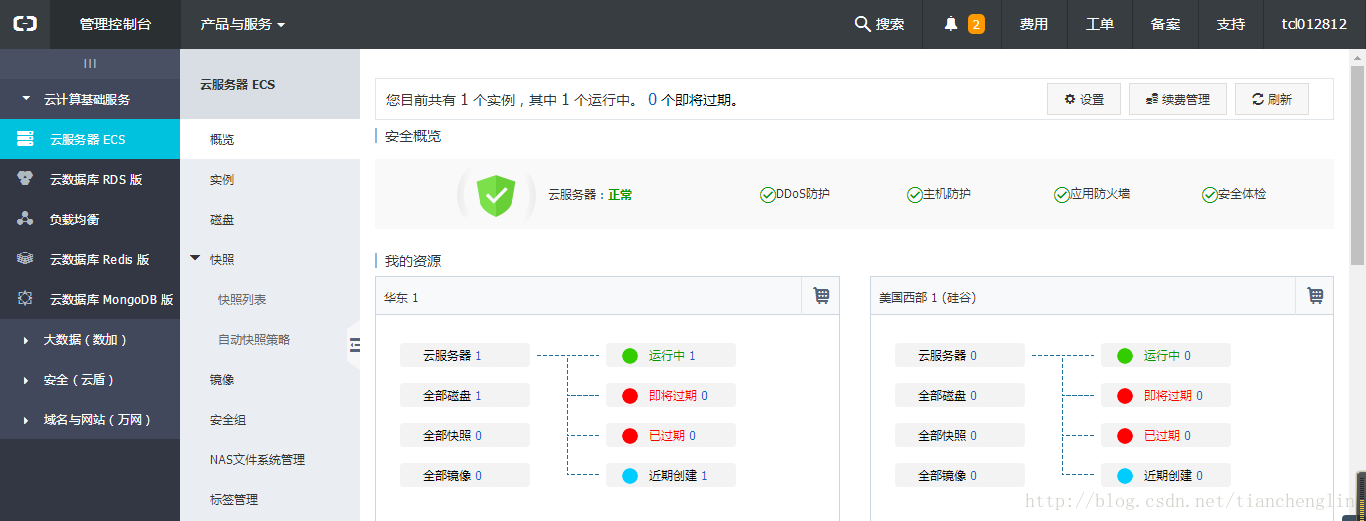Click 运行中 1 in 华东 1
Image resolution: width=1366 pixels, height=521 pixels.
[671, 355]
